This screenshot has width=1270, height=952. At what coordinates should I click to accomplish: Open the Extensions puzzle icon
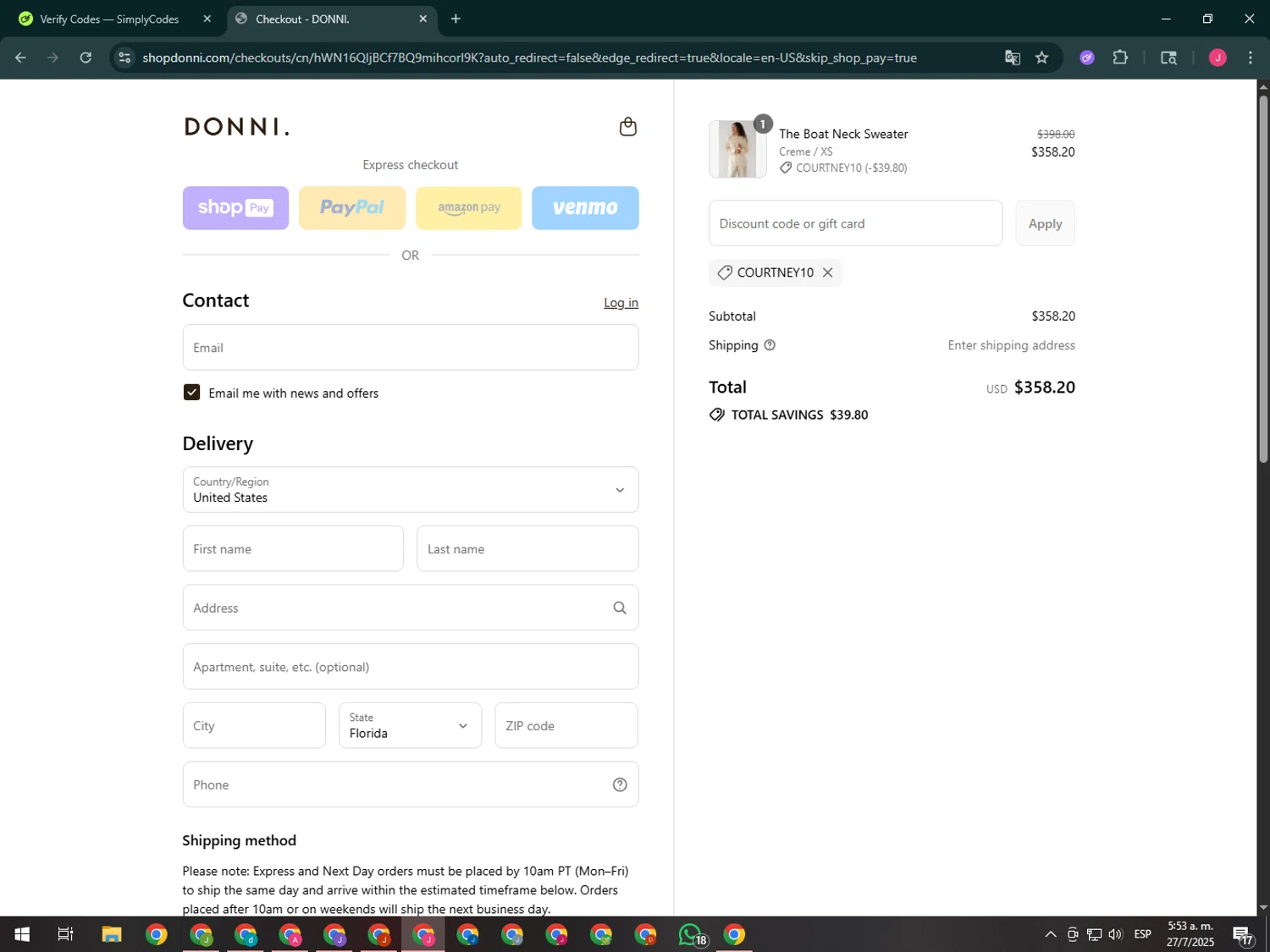pos(1120,58)
